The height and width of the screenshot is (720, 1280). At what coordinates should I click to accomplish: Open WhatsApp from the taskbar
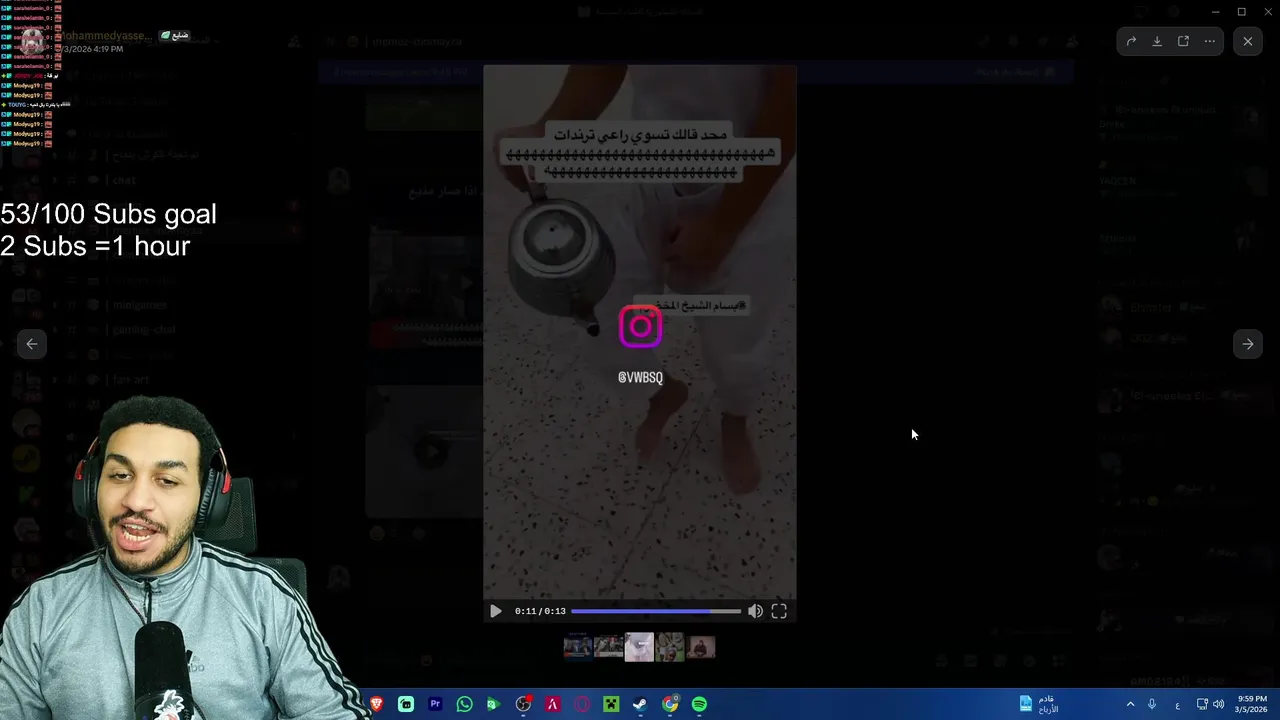click(464, 704)
